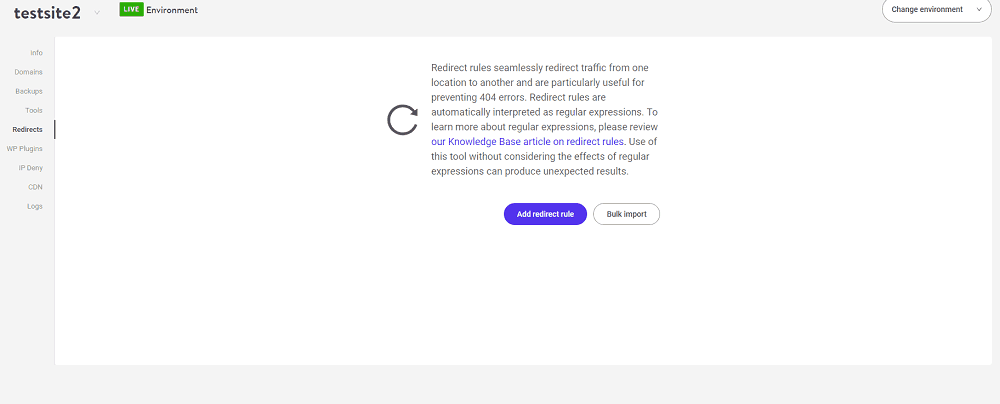This screenshot has height=404, width=1000.
Task: Click the circular redirect arrow icon
Action: point(402,119)
